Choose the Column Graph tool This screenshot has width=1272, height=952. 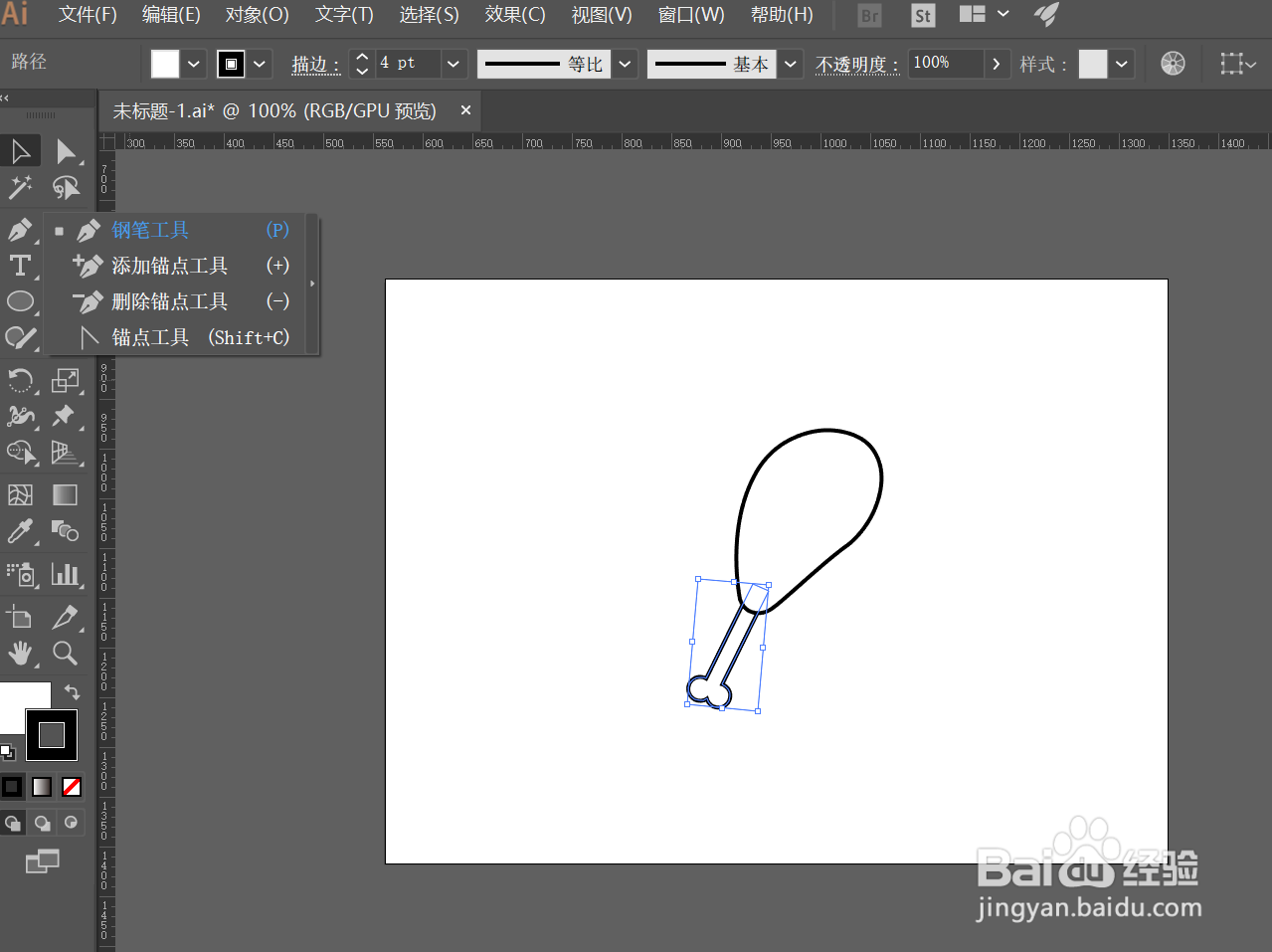click(x=66, y=574)
